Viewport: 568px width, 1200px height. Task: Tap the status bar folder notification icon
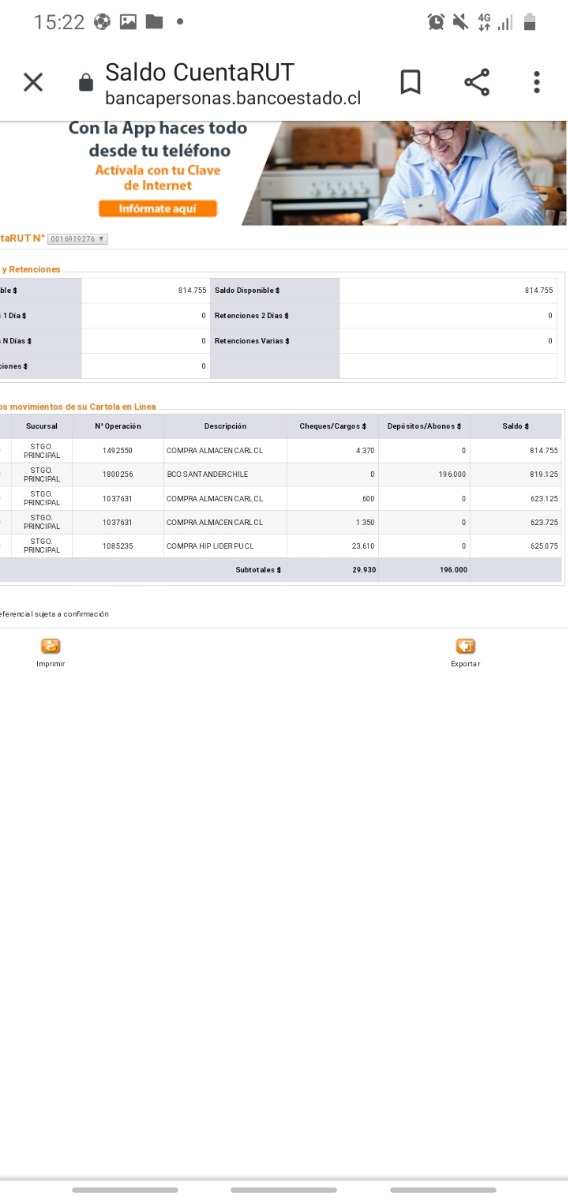point(154,22)
